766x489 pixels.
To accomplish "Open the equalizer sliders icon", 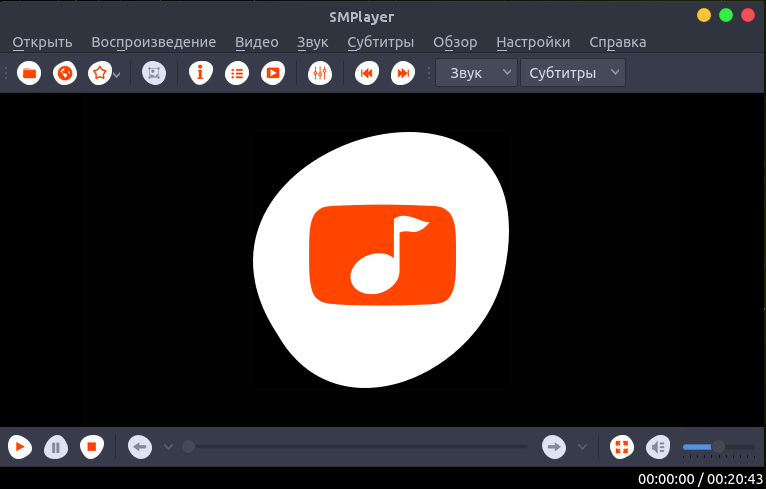I will pos(320,73).
